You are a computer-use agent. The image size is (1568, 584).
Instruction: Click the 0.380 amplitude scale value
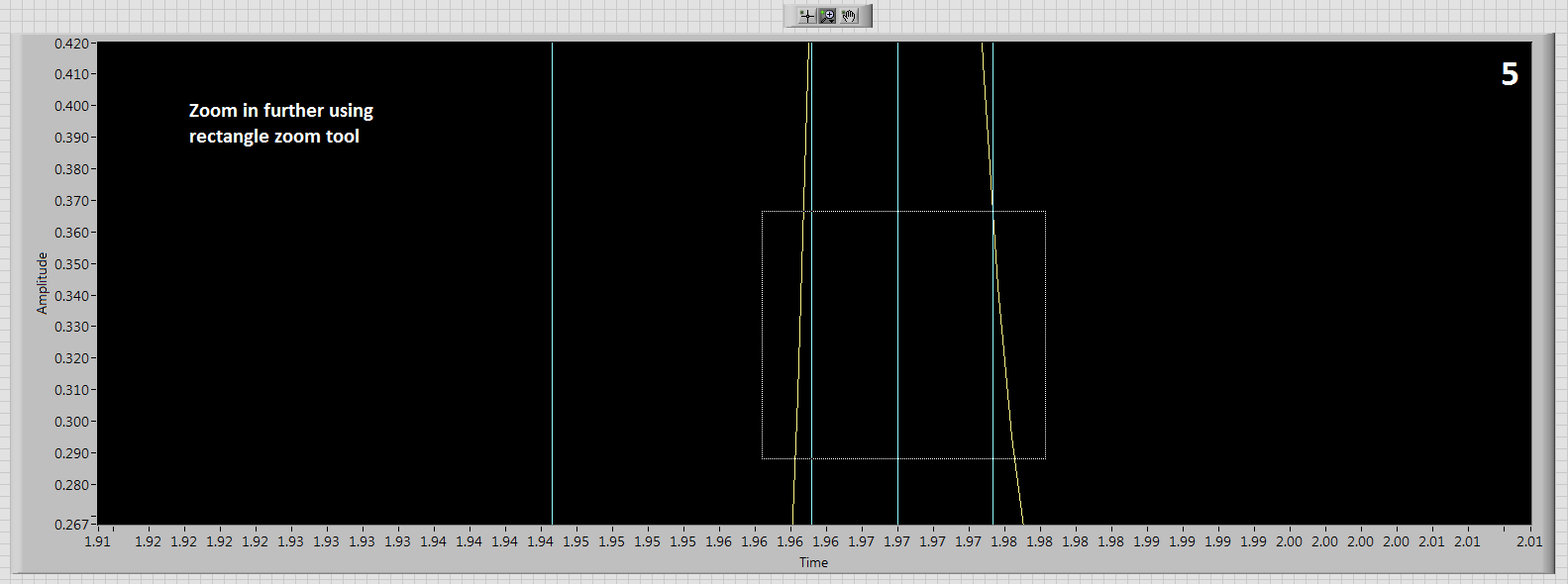pyautogui.click(x=71, y=169)
